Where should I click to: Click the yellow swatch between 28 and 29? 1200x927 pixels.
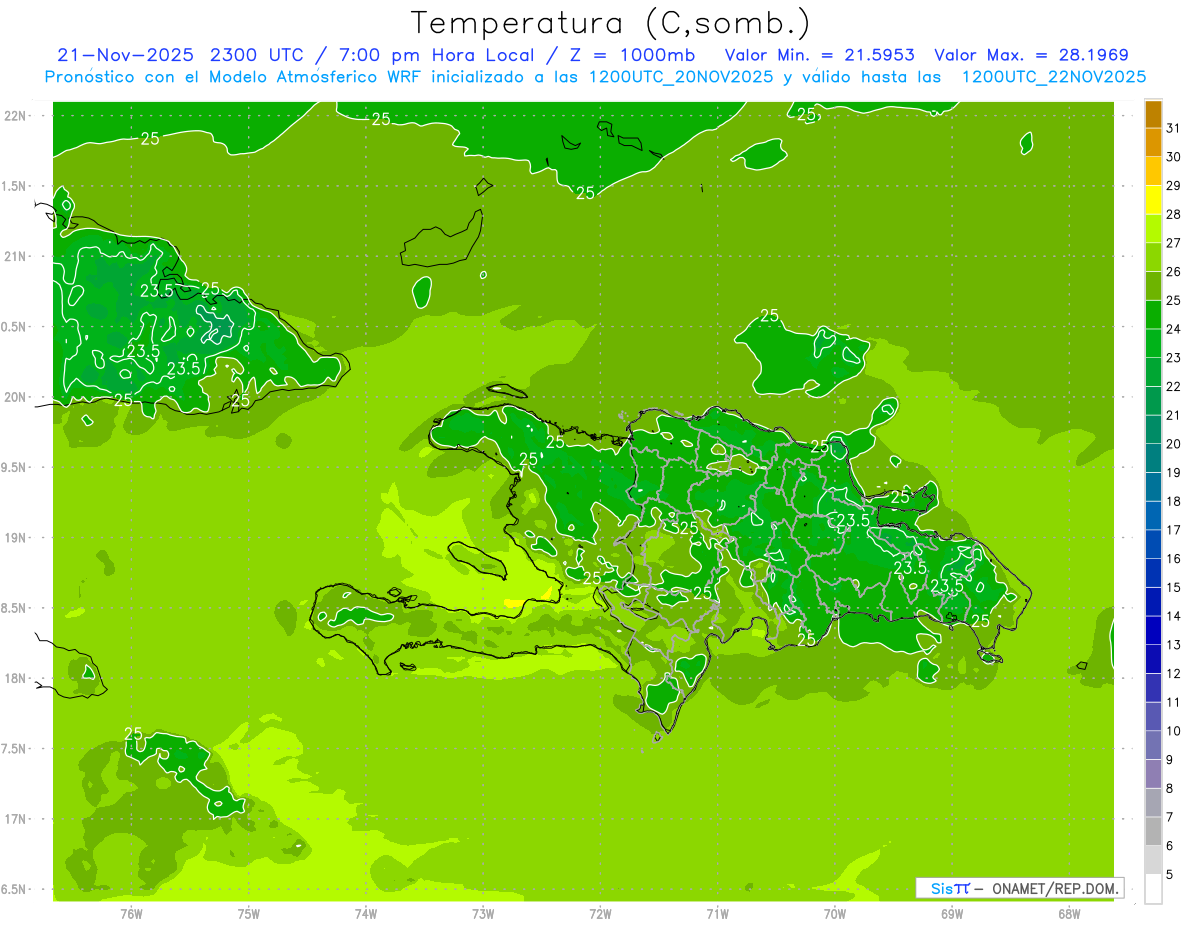click(x=1153, y=200)
